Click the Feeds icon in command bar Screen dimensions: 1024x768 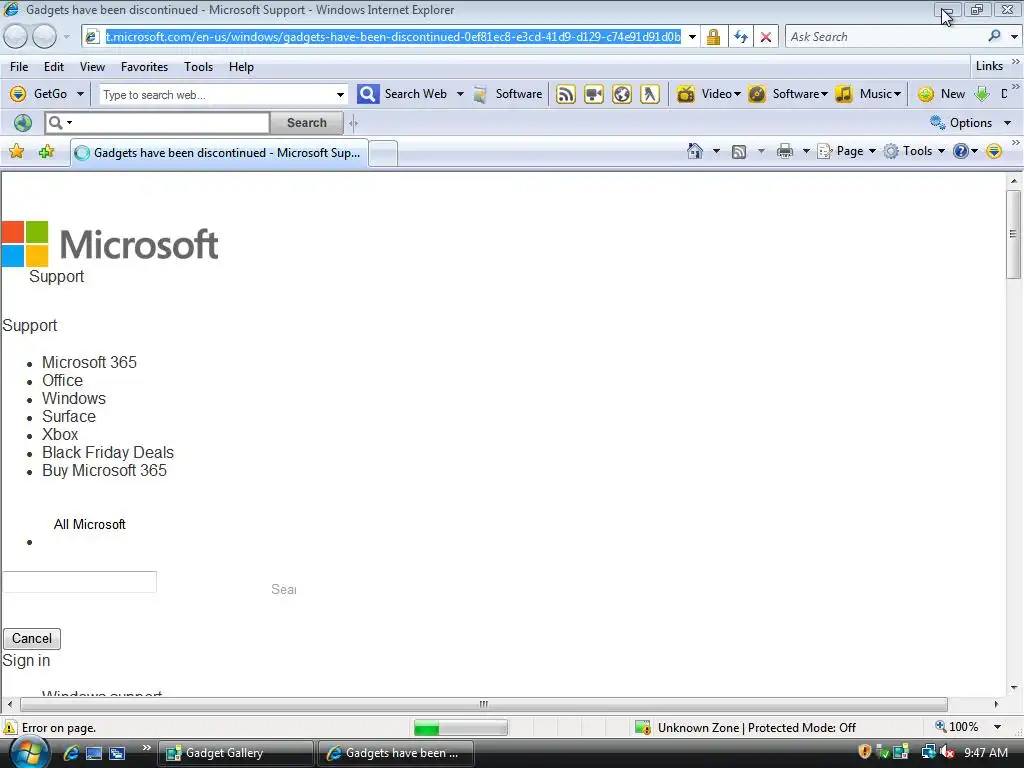tap(739, 152)
